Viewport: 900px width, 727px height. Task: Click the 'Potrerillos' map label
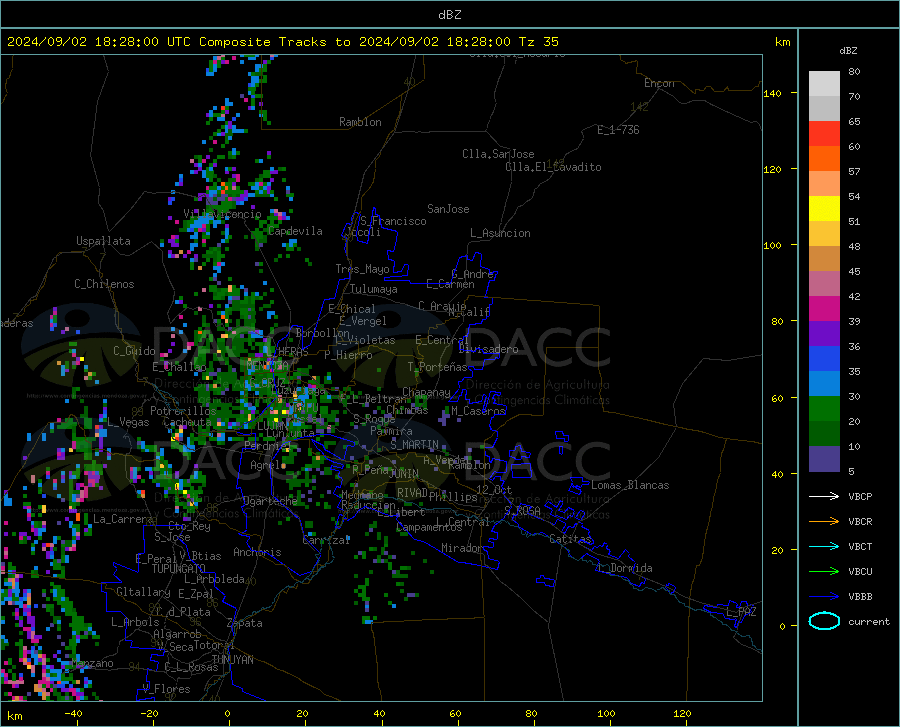click(x=183, y=411)
